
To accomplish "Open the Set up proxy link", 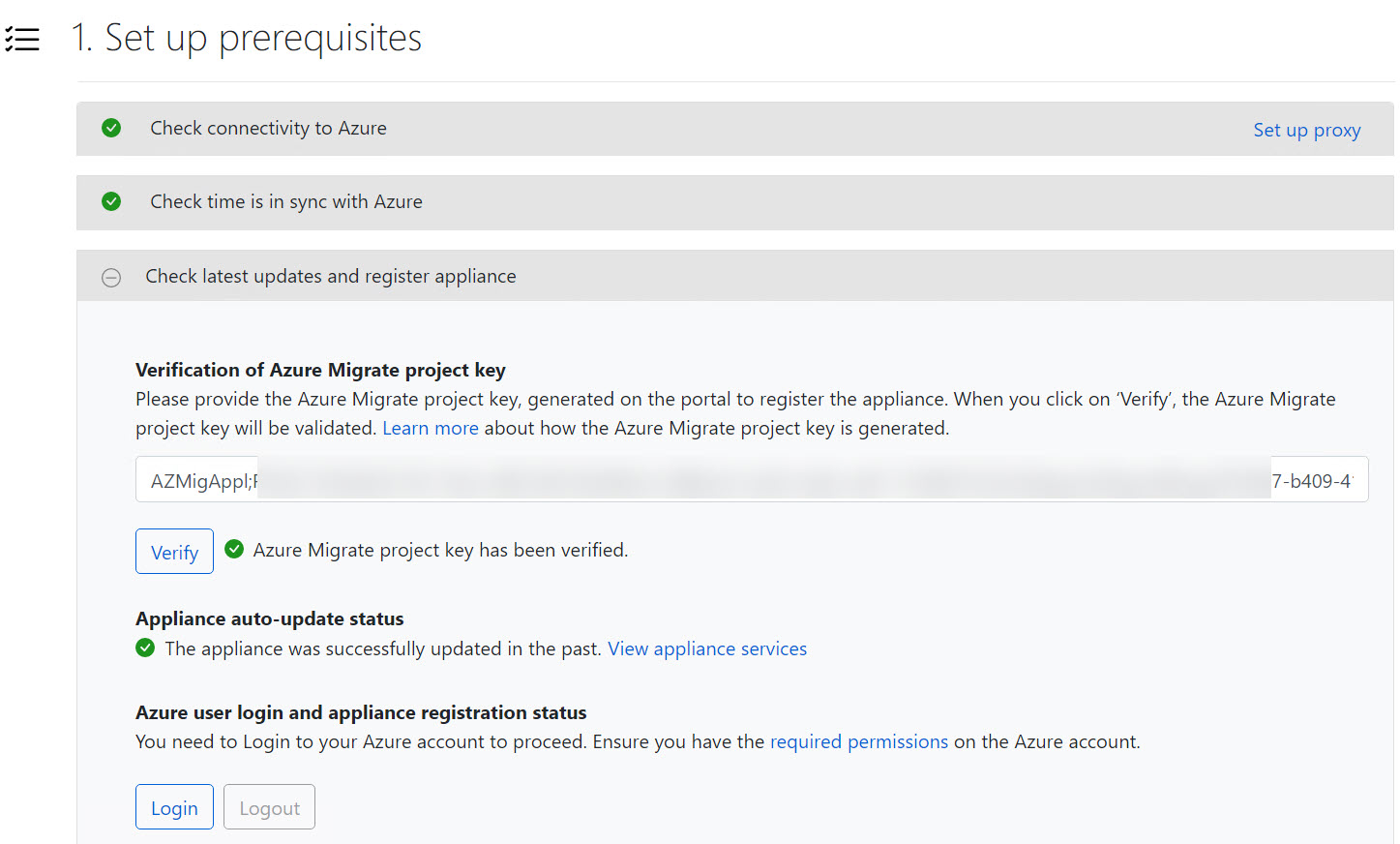I will (x=1306, y=129).
